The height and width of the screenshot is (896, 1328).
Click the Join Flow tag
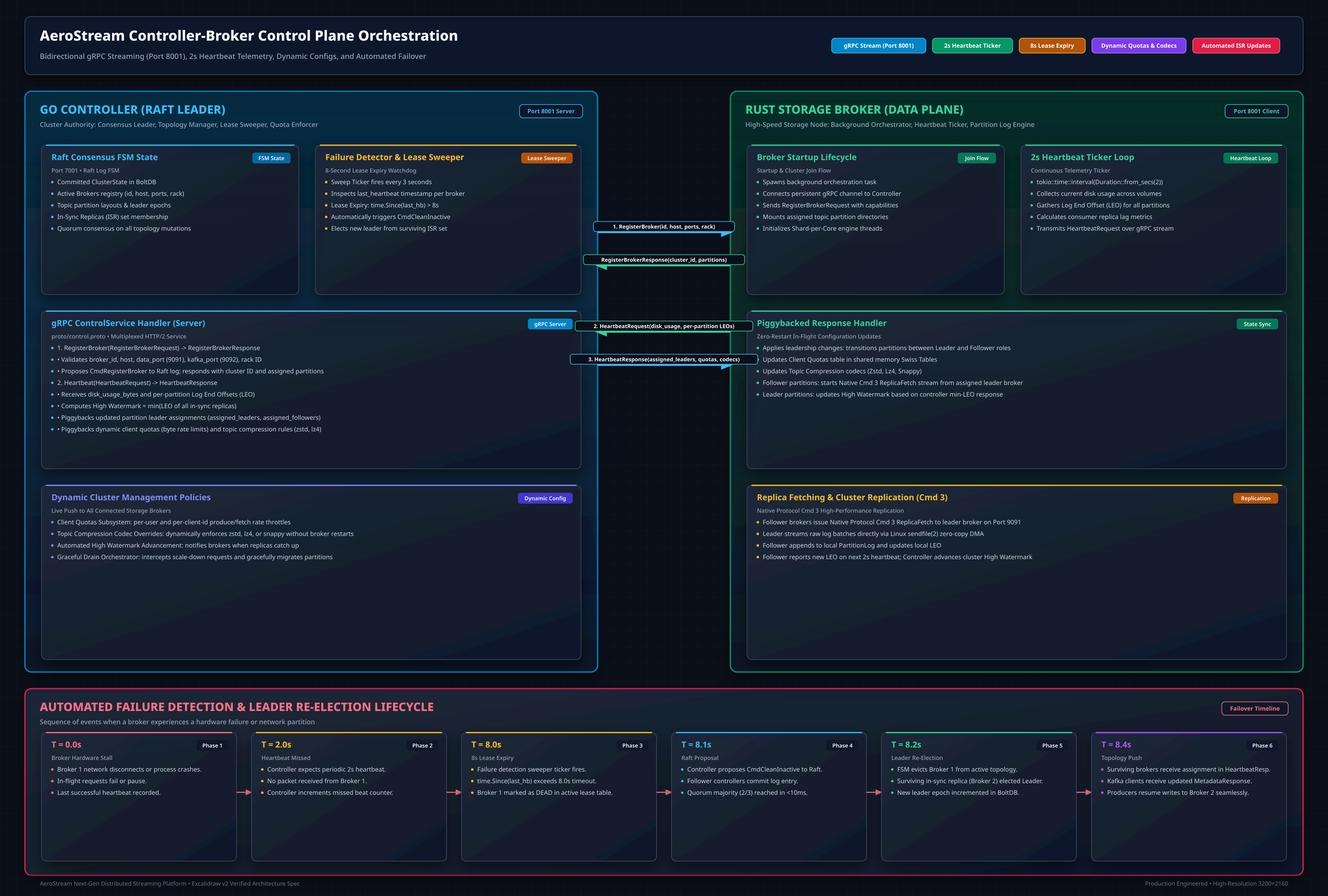point(976,158)
